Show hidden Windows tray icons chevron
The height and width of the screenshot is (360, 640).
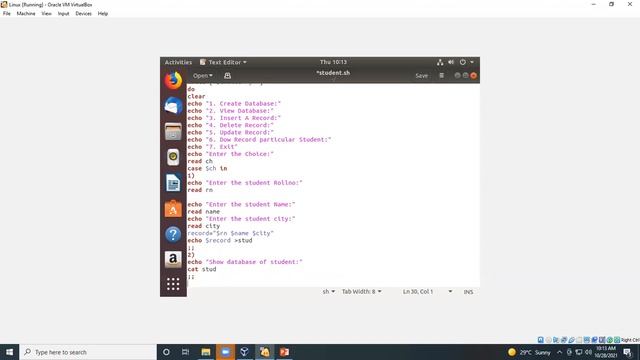[560, 352]
